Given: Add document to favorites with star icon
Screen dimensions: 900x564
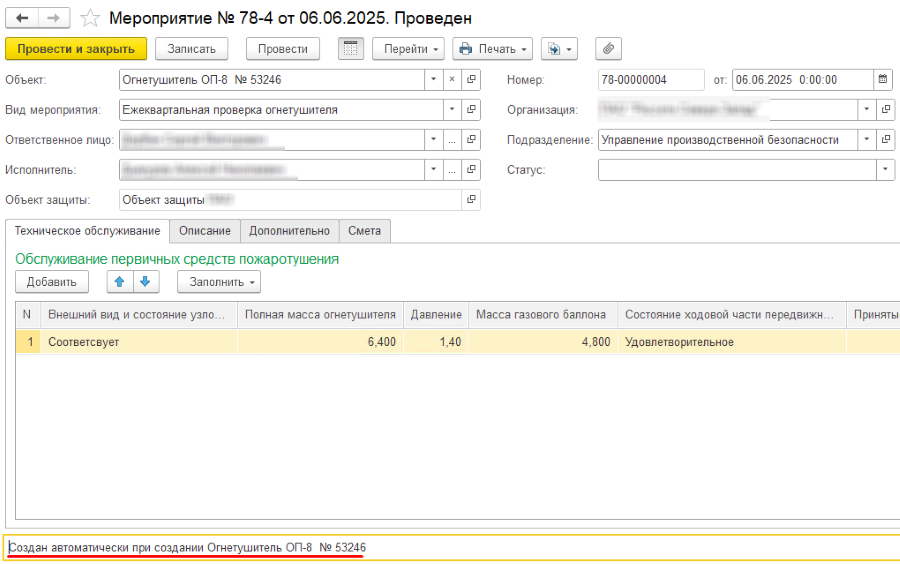Looking at the screenshot, I should tap(90, 18).
